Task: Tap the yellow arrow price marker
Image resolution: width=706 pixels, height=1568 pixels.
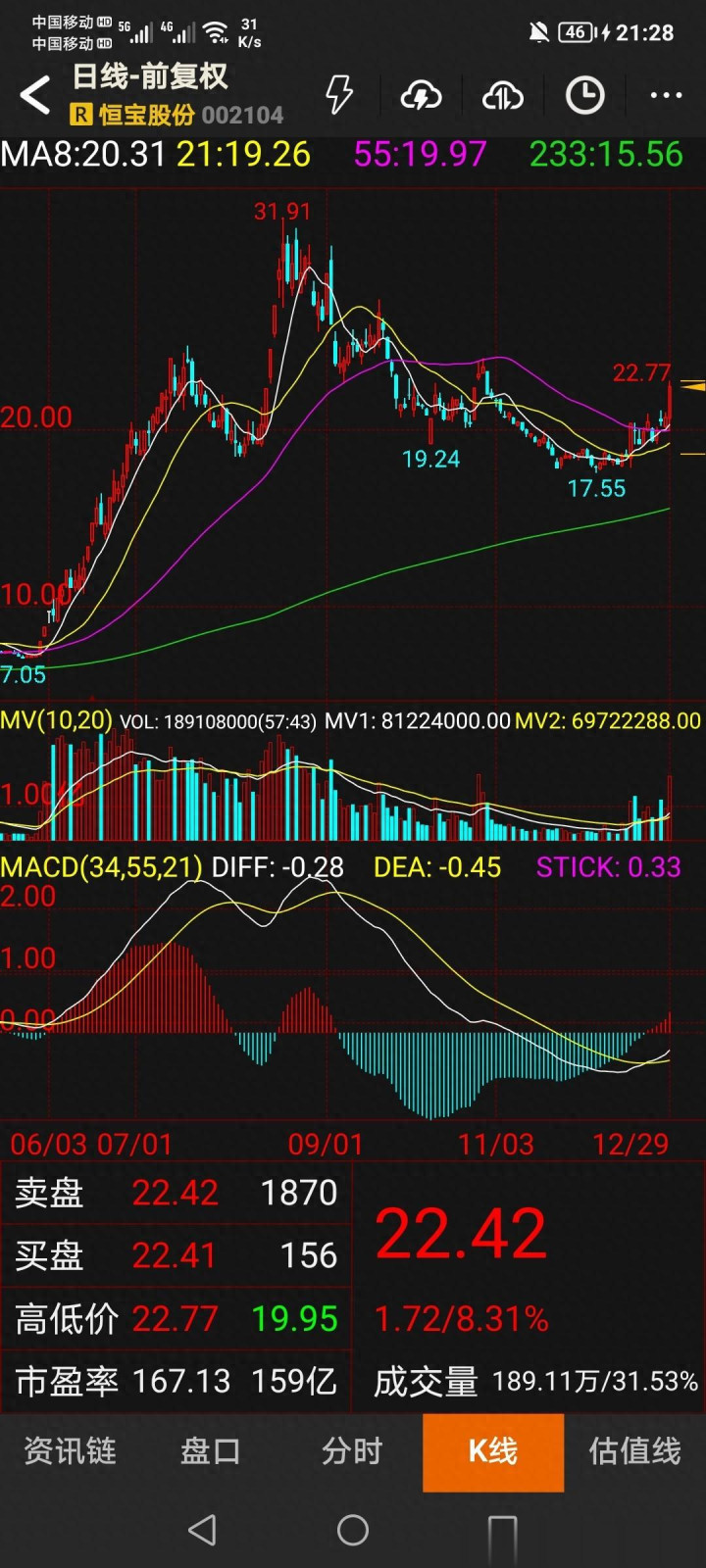Action: [x=692, y=386]
